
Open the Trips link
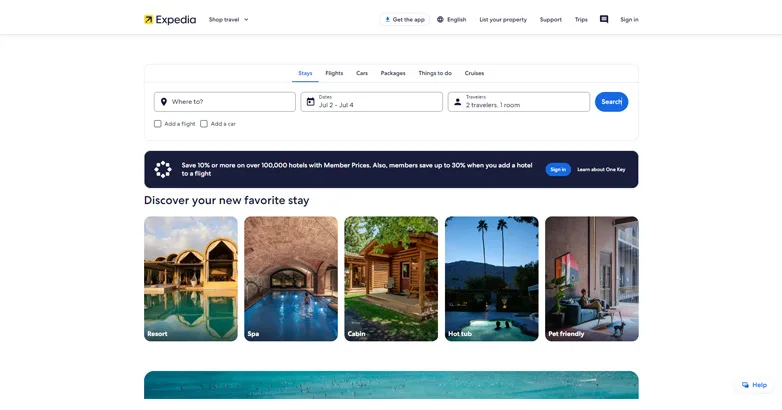581,19
